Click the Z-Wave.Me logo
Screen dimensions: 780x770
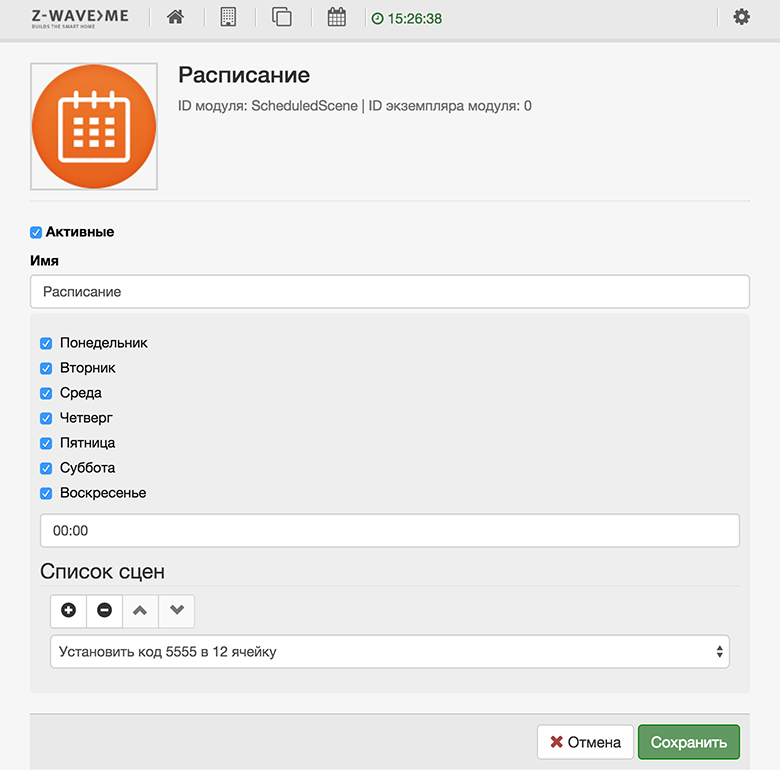[80, 18]
